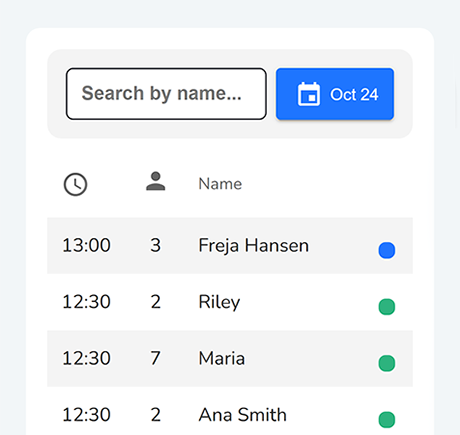Click green status dot for Maria
Viewport: 460px width, 435px height.
[387, 363]
